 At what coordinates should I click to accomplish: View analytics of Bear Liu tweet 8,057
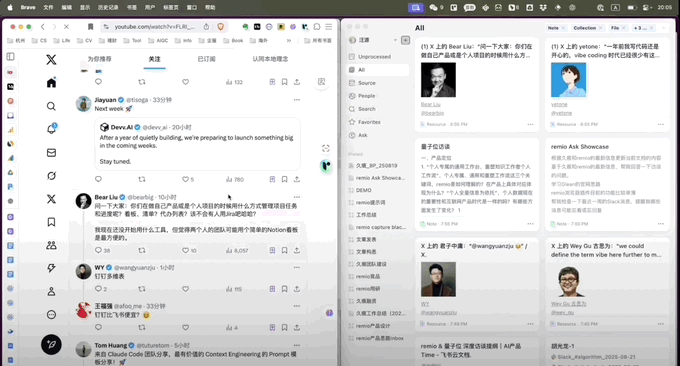tap(237, 251)
